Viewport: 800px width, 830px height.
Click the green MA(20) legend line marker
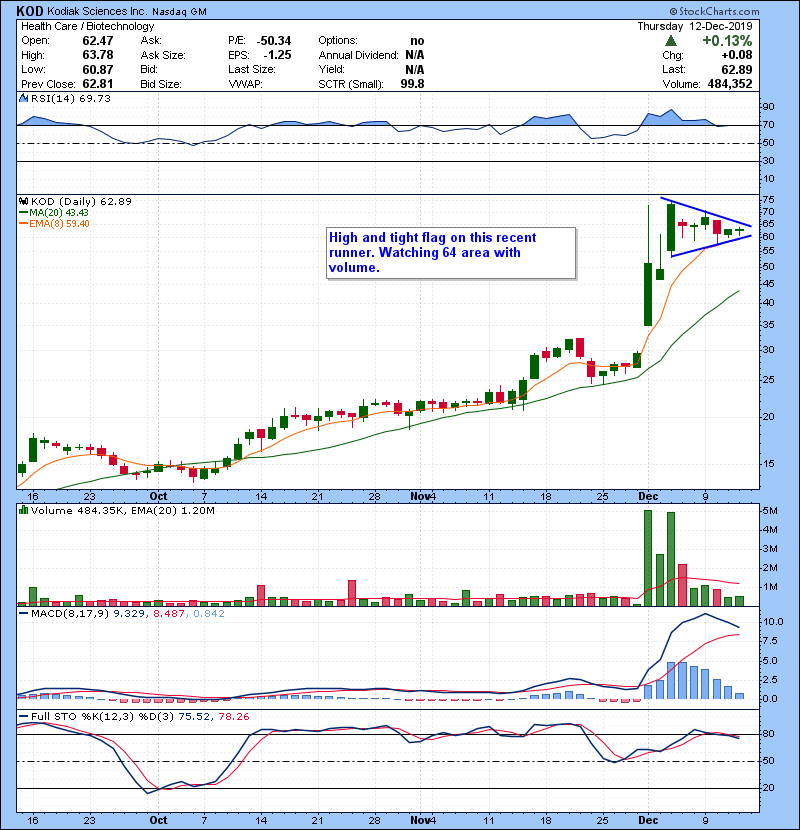[x=23, y=212]
